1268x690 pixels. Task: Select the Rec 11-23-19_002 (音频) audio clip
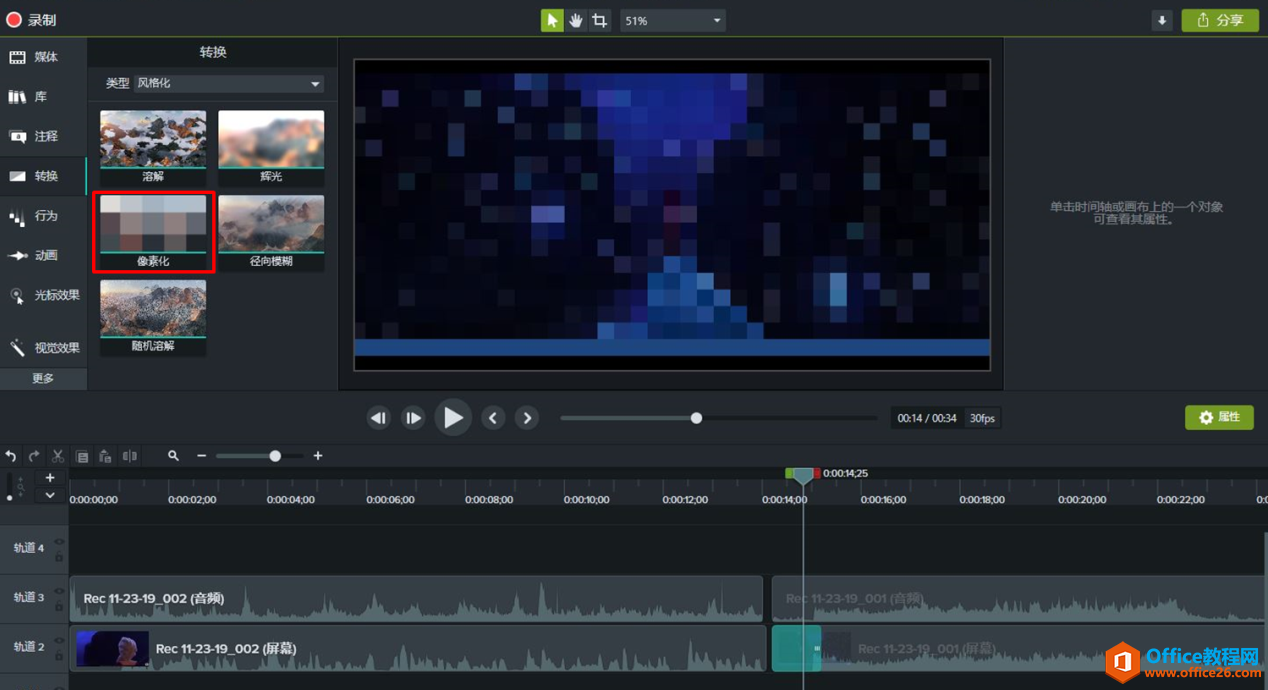tap(416, 598)
